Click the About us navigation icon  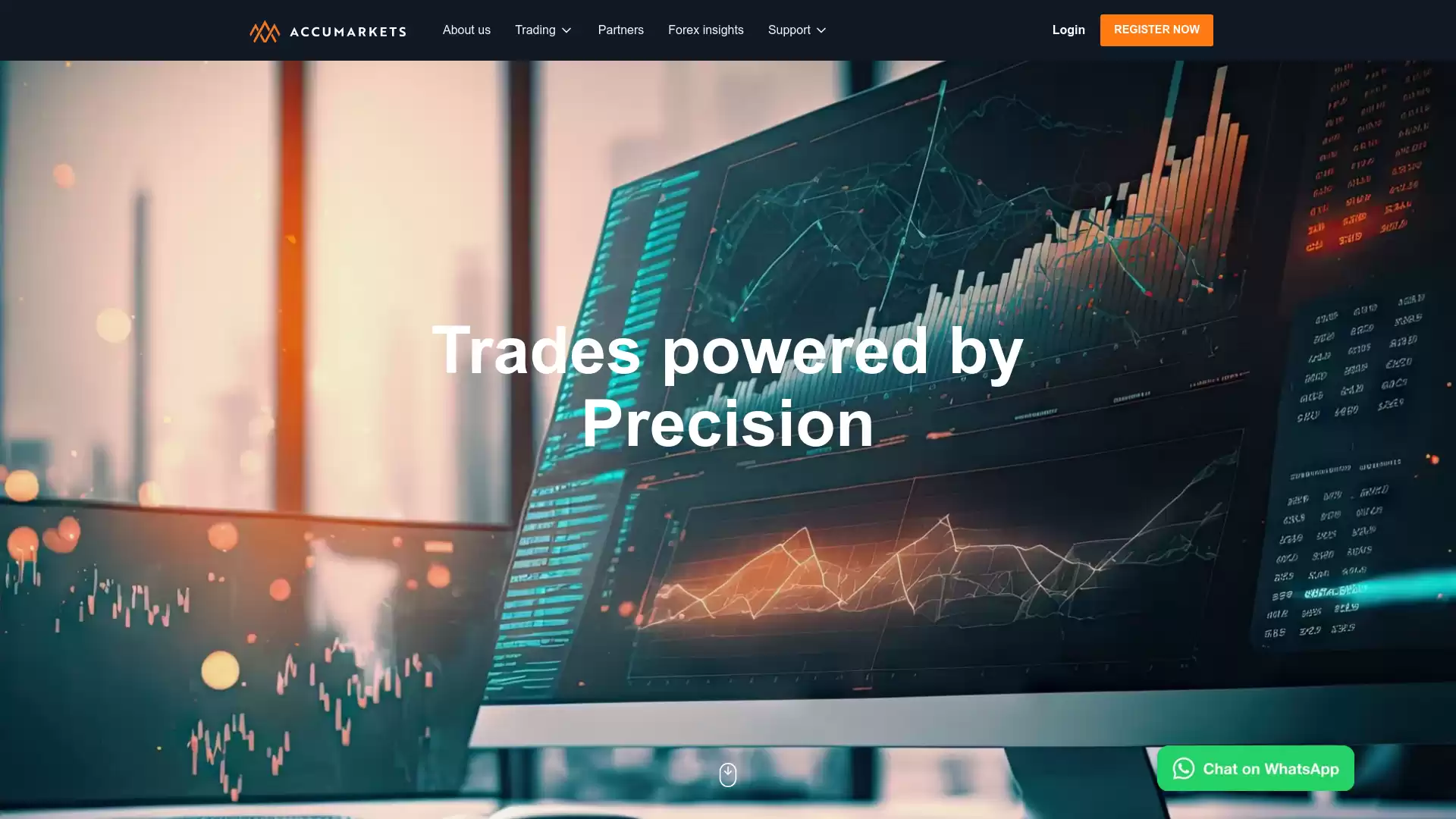pos(466,29)
